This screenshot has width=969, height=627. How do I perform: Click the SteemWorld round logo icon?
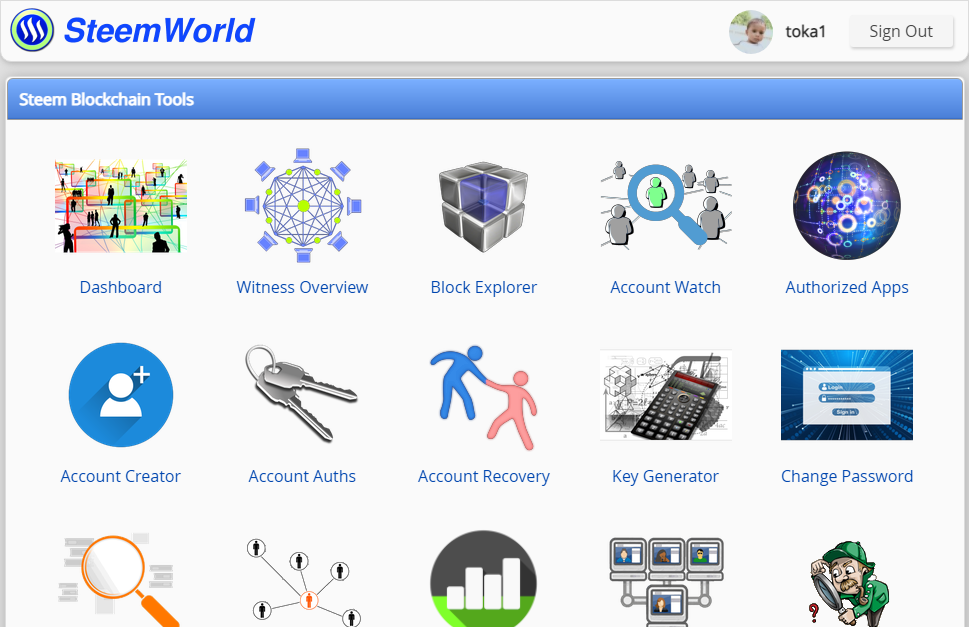click(32, 30)
